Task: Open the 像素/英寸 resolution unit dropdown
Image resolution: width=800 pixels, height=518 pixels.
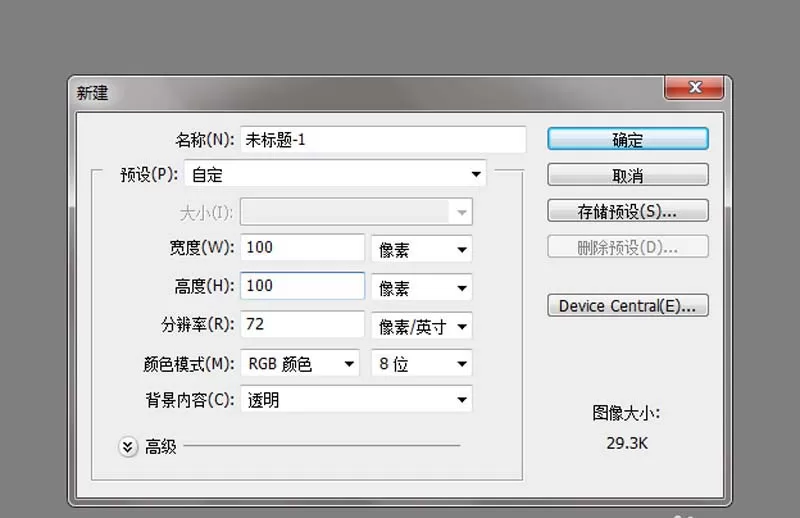Action: (421, 326)
